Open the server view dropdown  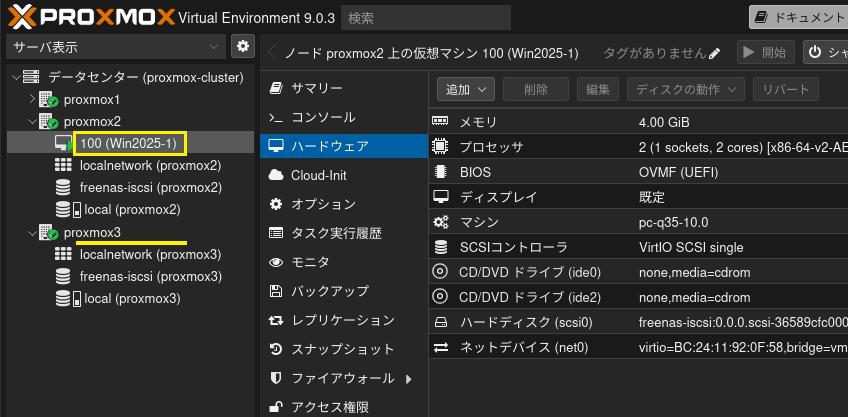[x=116, y=47]
